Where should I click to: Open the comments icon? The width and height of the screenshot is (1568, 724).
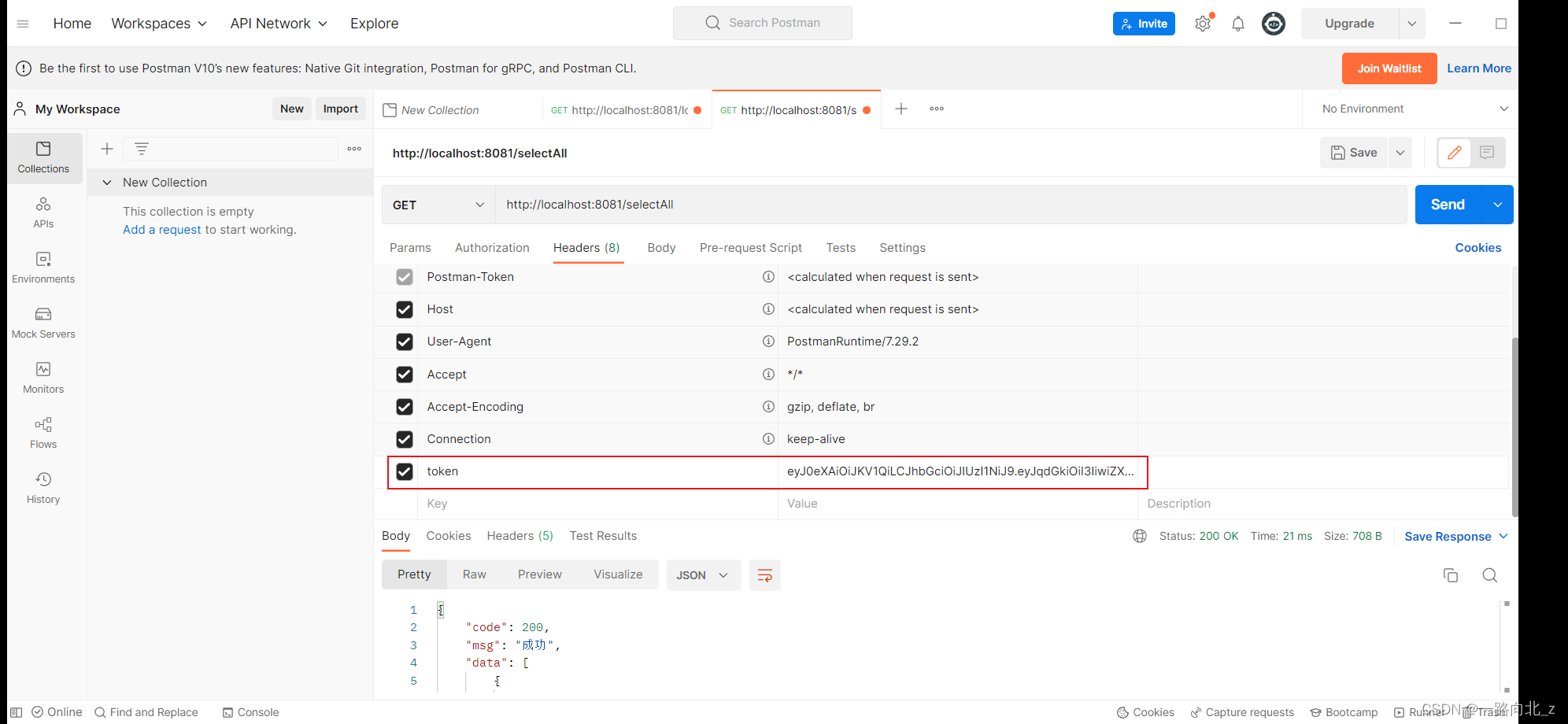pyautogui.click(x=1487, y=153)
